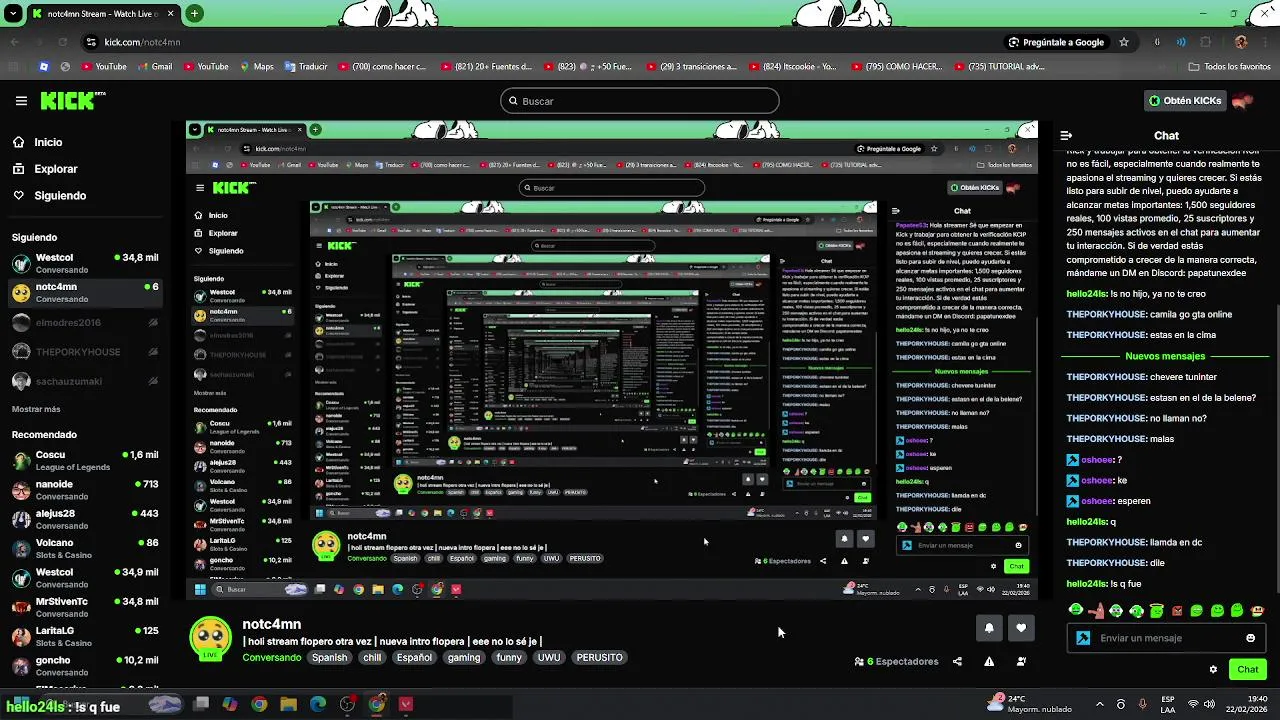The image size is (1280, 720).
Task: Collapse the chat panel with the arrow icon
Action: (x=1066, y=135)
